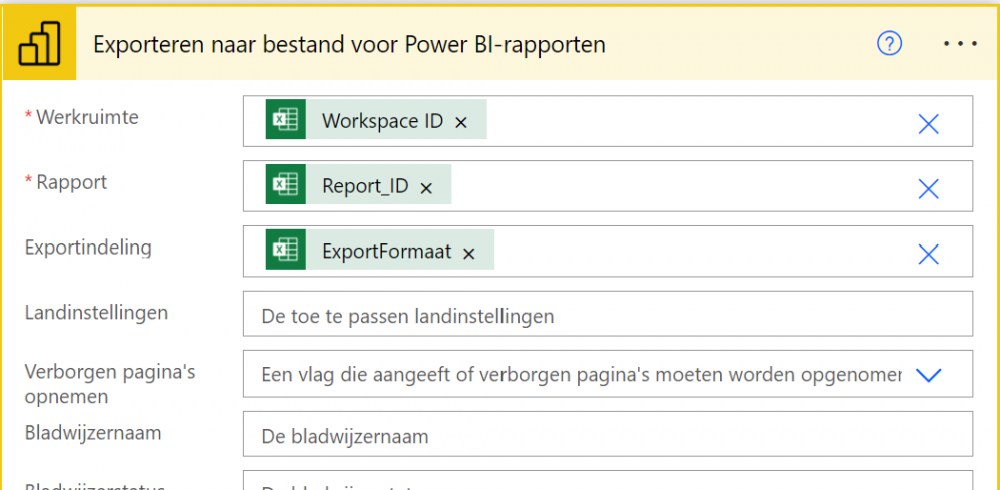Click the Power BI connector icon
The width and height of the screenshot is (1000, 490).
39,44
